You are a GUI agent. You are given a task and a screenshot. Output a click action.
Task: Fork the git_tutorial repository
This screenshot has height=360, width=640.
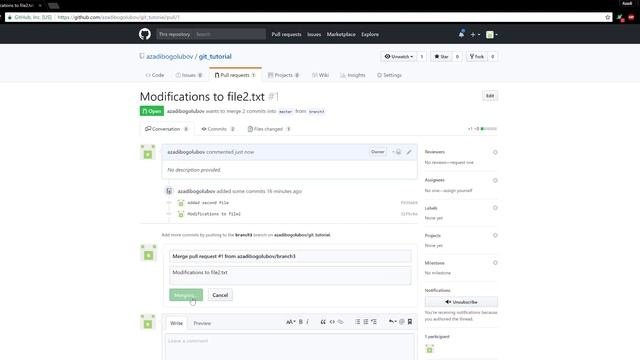(x=477, y=57)
